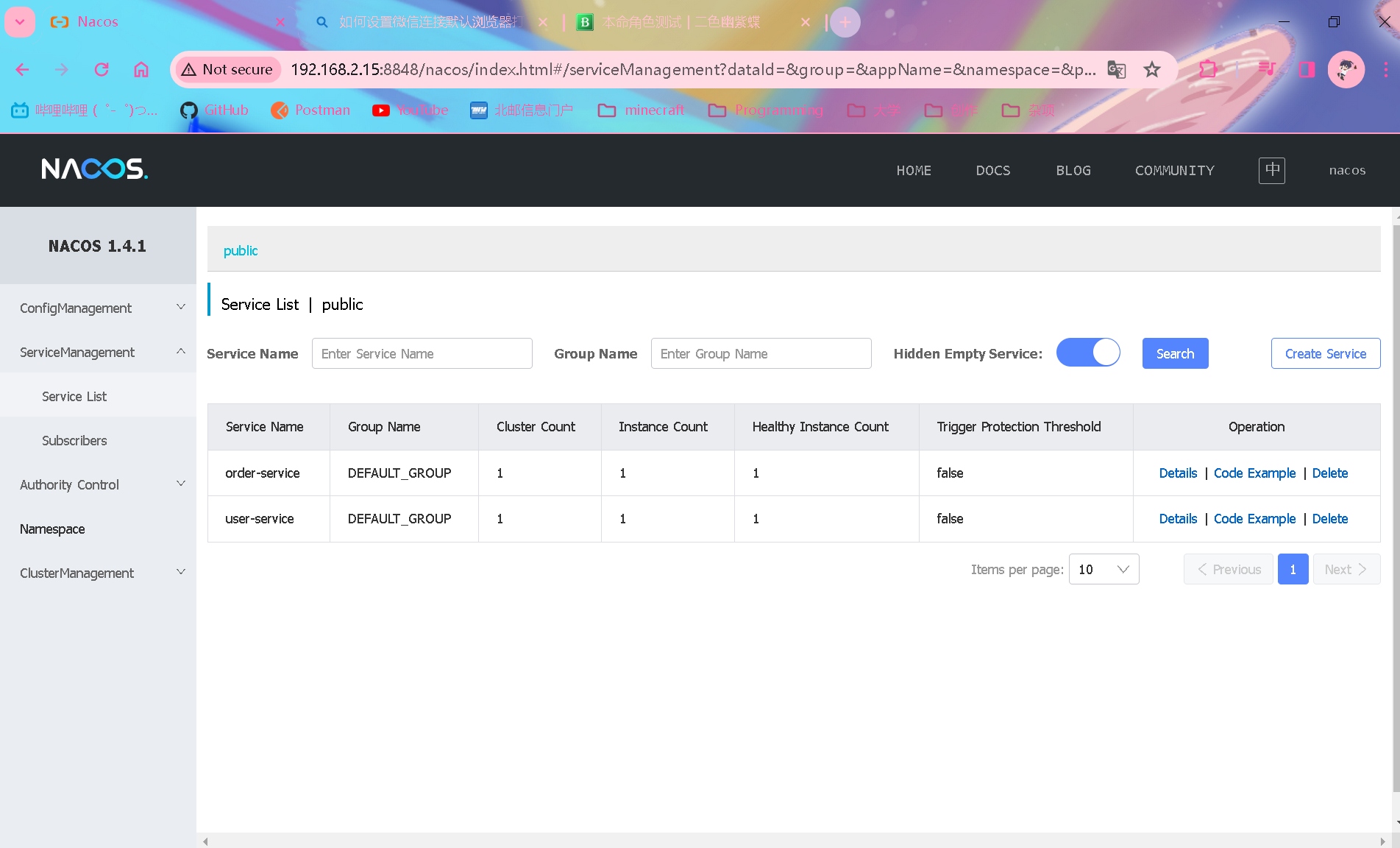Screen dimensions: 1400x848
Task: Open the nacos user menu
Action: point(1347,171)
